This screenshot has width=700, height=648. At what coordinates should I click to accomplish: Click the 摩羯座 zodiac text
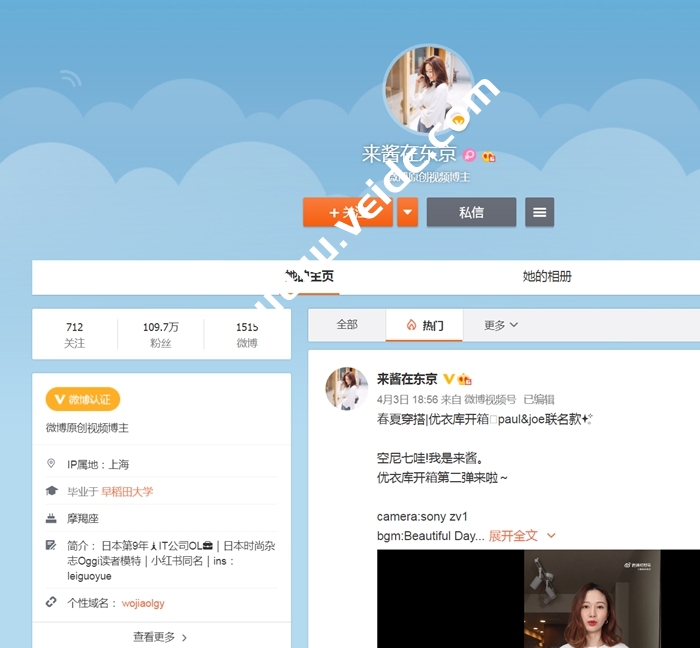83,519
